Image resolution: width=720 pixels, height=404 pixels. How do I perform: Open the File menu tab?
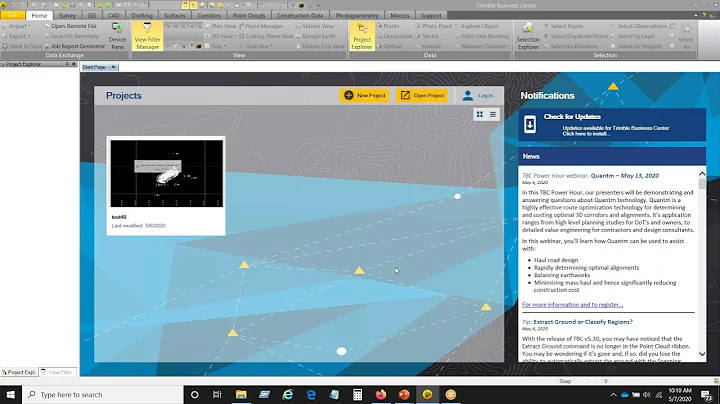[13, 15]
